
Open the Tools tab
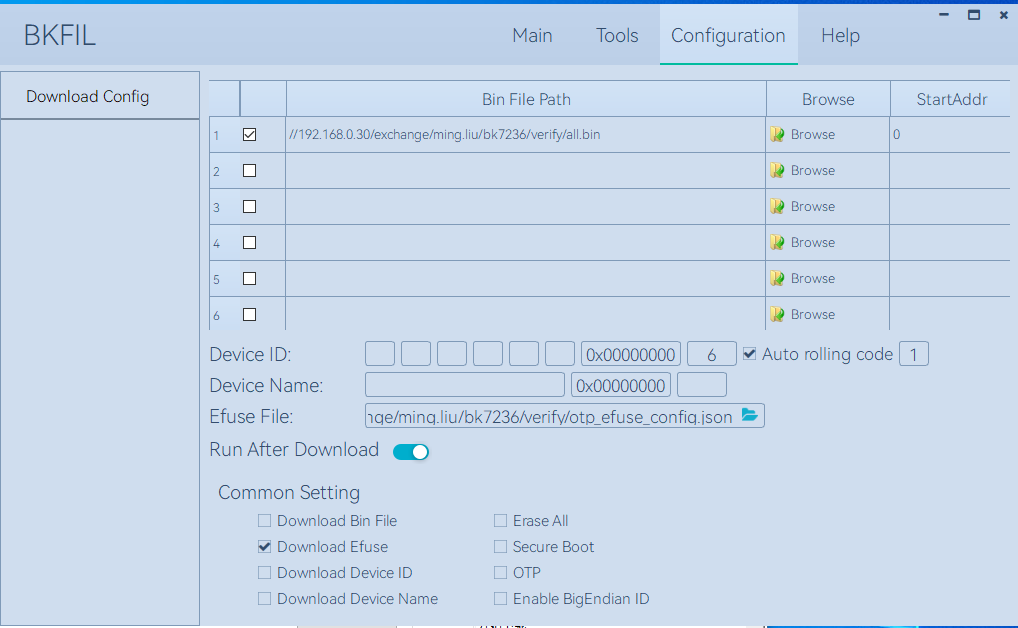[617, 36]
